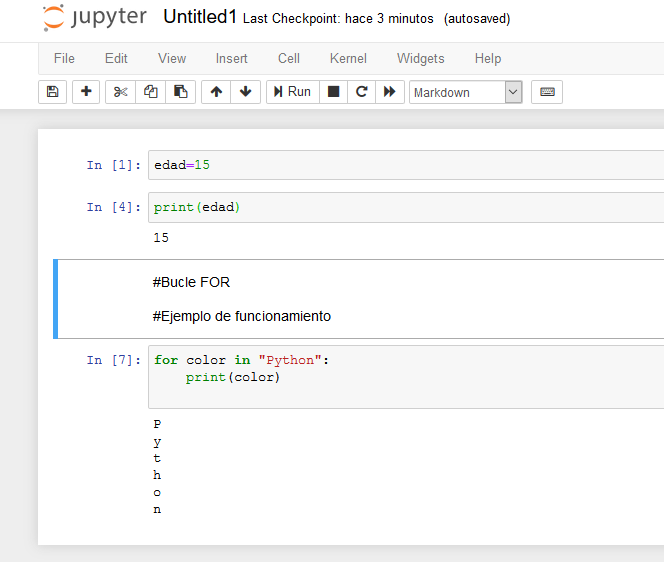The width and height of the screenshot is (664, 562).
Task: Paste cells below with the clipboard icon
Action: (x=180, y=92)
